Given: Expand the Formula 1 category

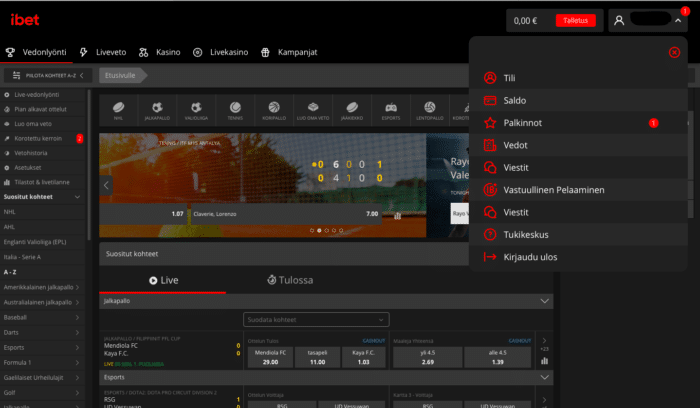Looking at the screenshot, I should pyautogui.click(x=42, y=362).
